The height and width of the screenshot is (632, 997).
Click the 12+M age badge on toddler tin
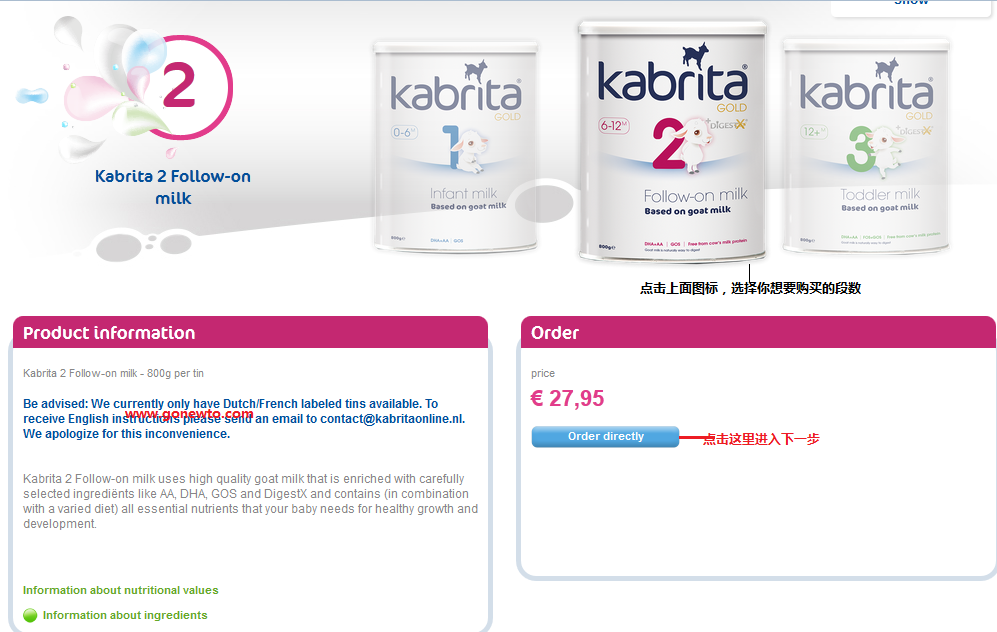pyautogui.click(x=813, y=132)
